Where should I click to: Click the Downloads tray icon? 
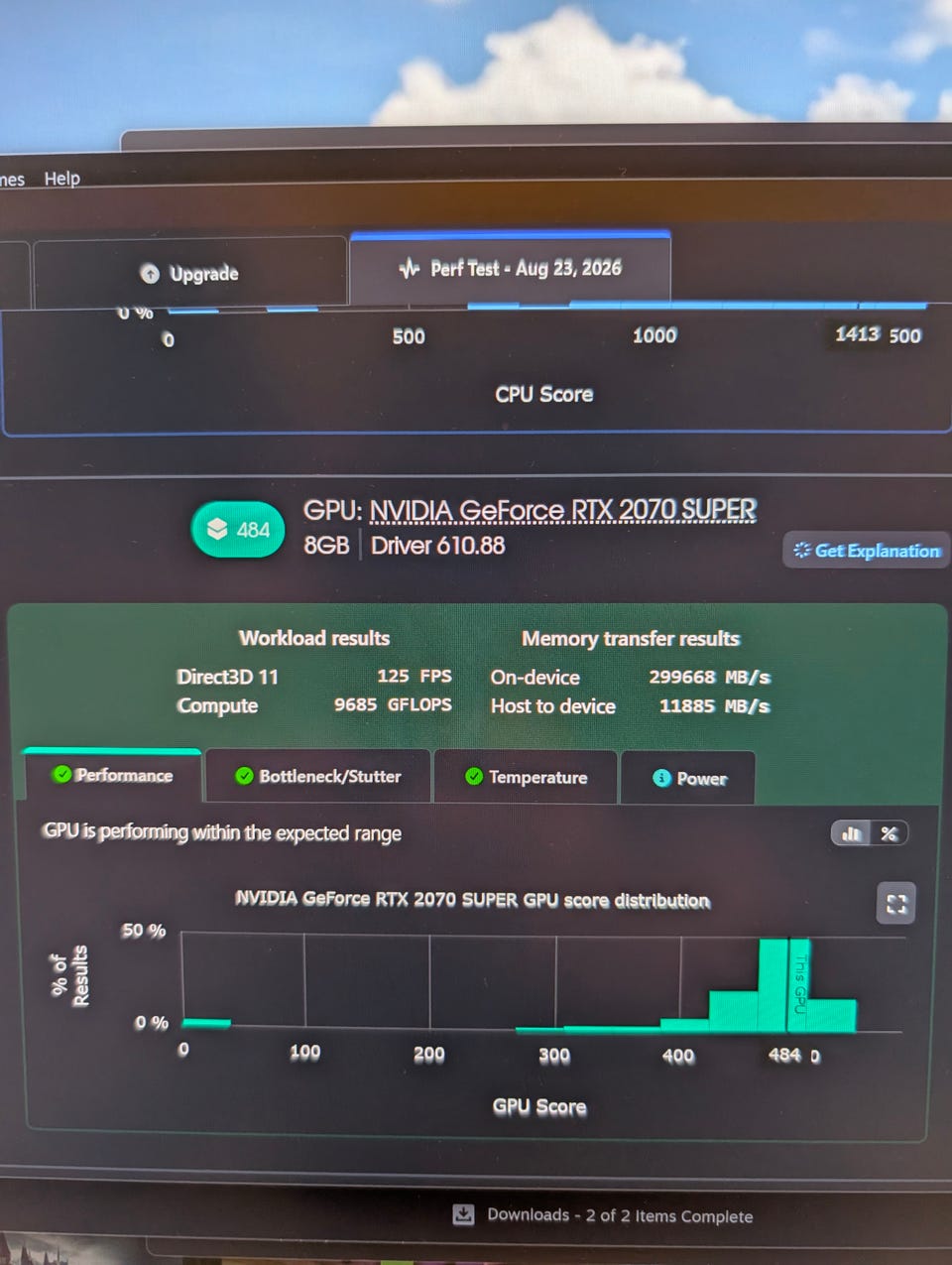[463, 1214]
